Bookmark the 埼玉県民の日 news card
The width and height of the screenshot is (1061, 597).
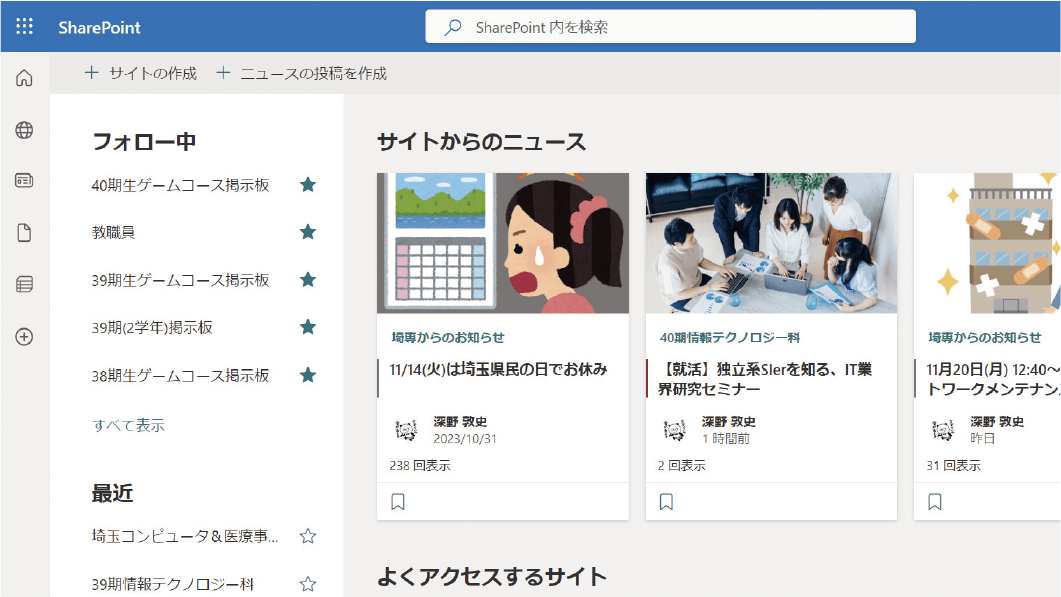[x=398, y=502]
